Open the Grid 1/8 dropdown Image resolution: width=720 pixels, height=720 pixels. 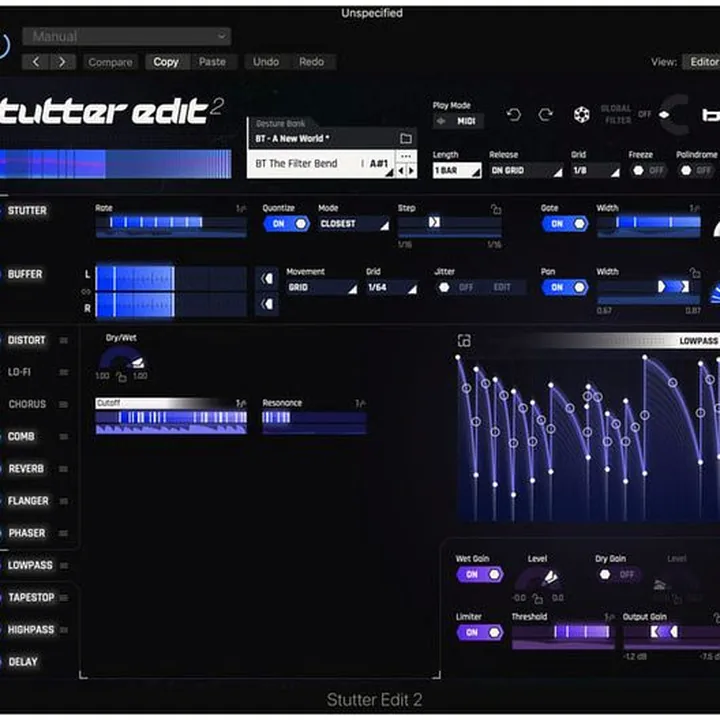(x=596, y=170)
